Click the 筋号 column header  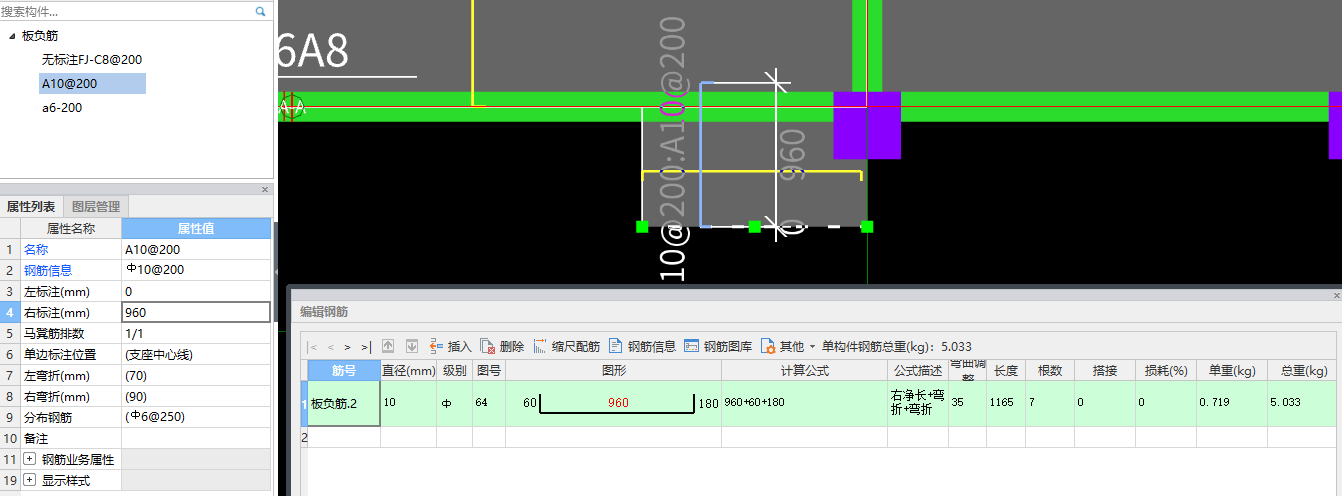click(344, 370)
